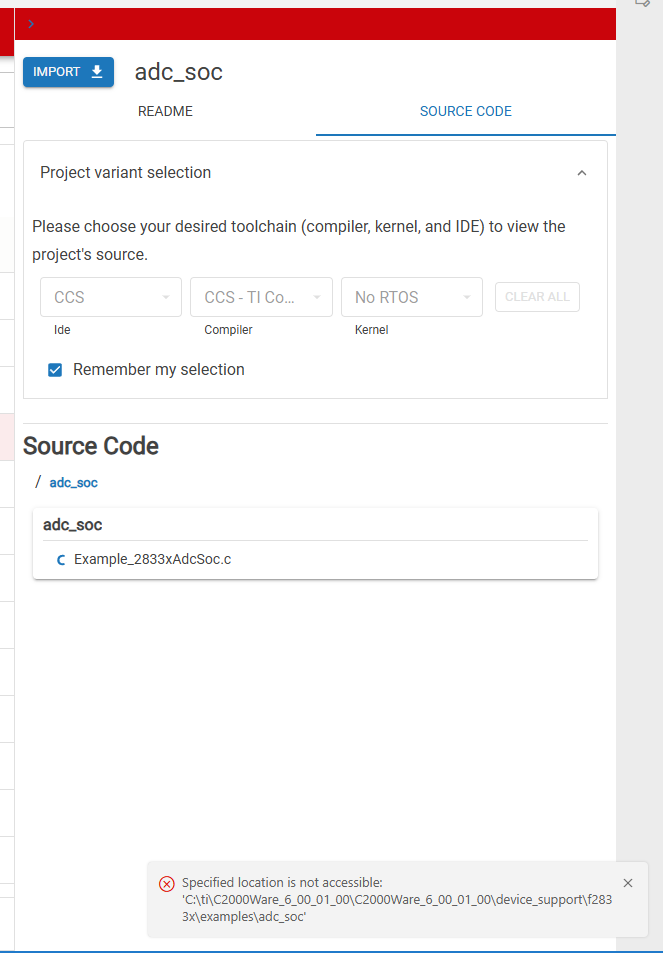Open the Compiler dropdown showing CCS - TI Co...
The width and height of the screenshot is (663, 953).
click(261, 297)
